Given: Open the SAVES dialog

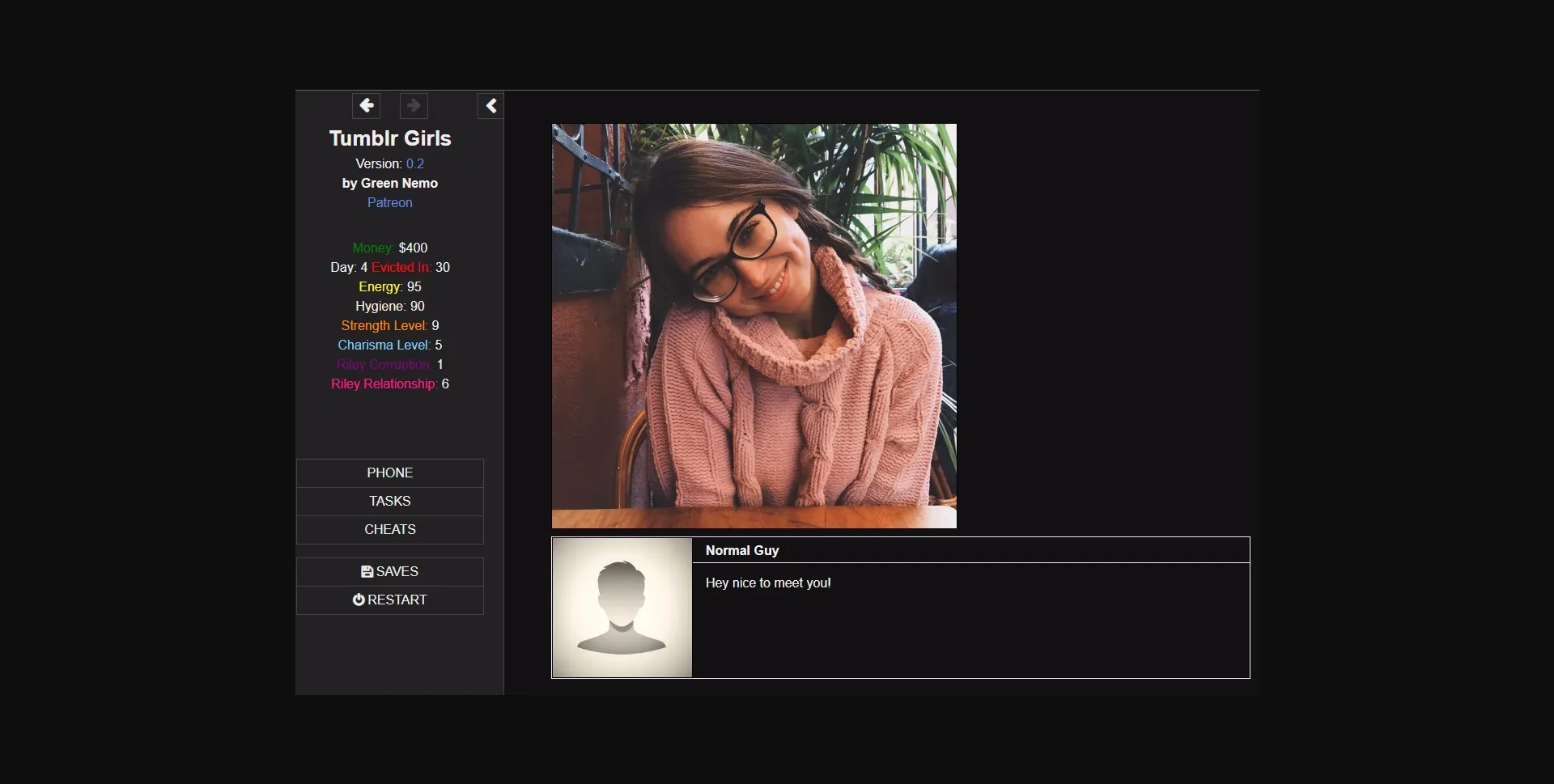Looking at the screenshot, I should click(389, 571).
